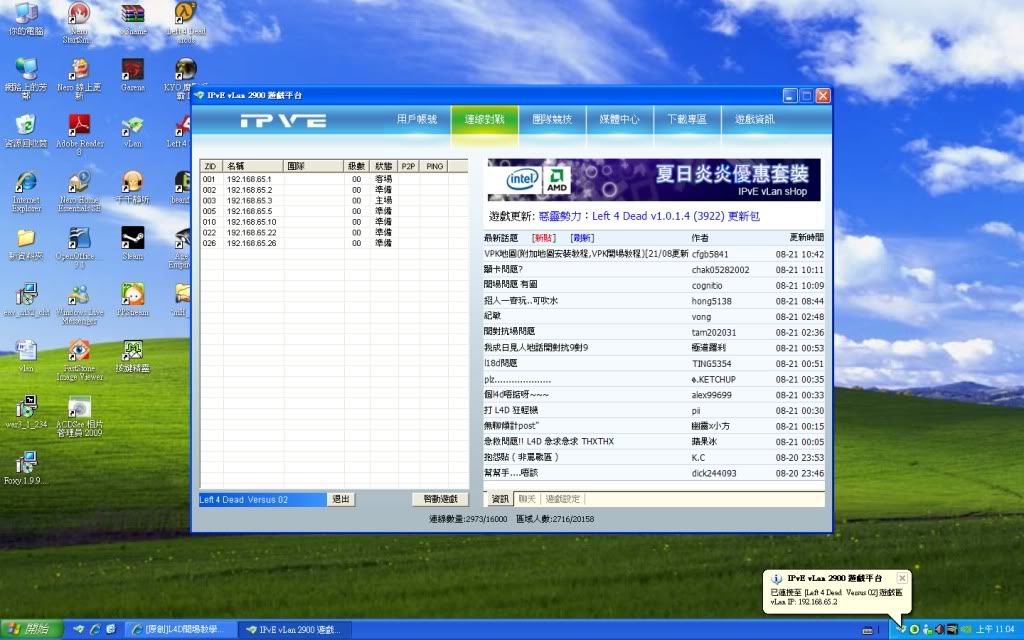Switch to the 聊天 bottom tab

527,498
